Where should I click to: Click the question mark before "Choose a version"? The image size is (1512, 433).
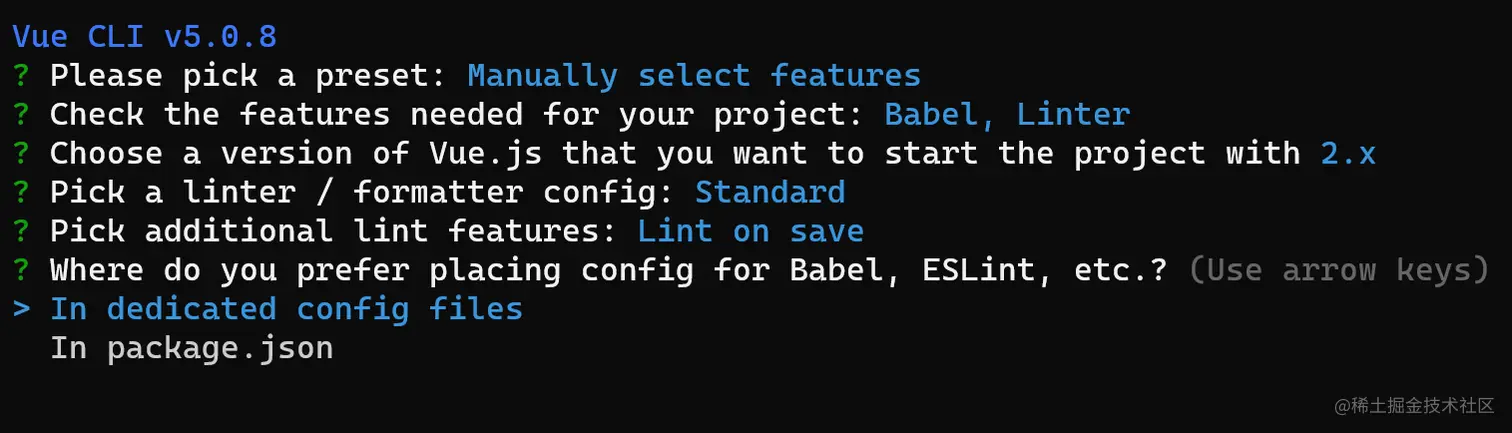[x=21, y=154]
